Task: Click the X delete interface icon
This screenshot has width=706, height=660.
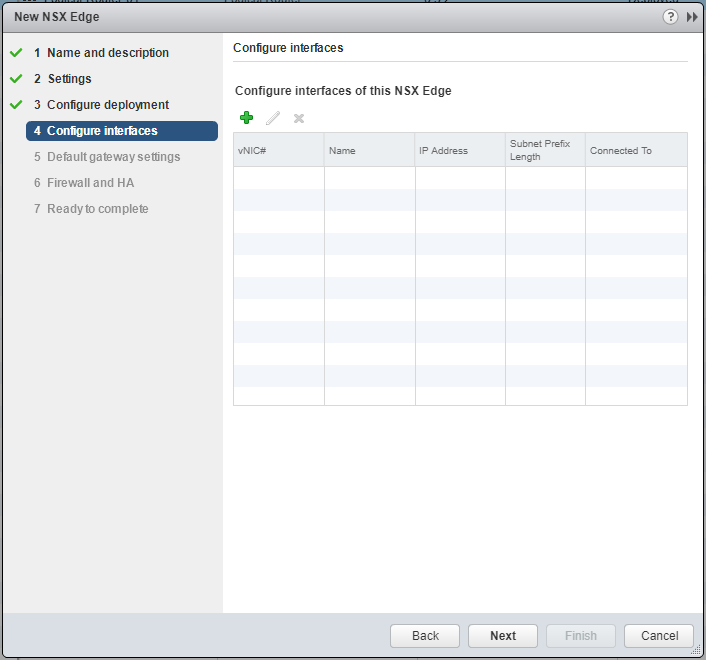Action: coord(299,118)
